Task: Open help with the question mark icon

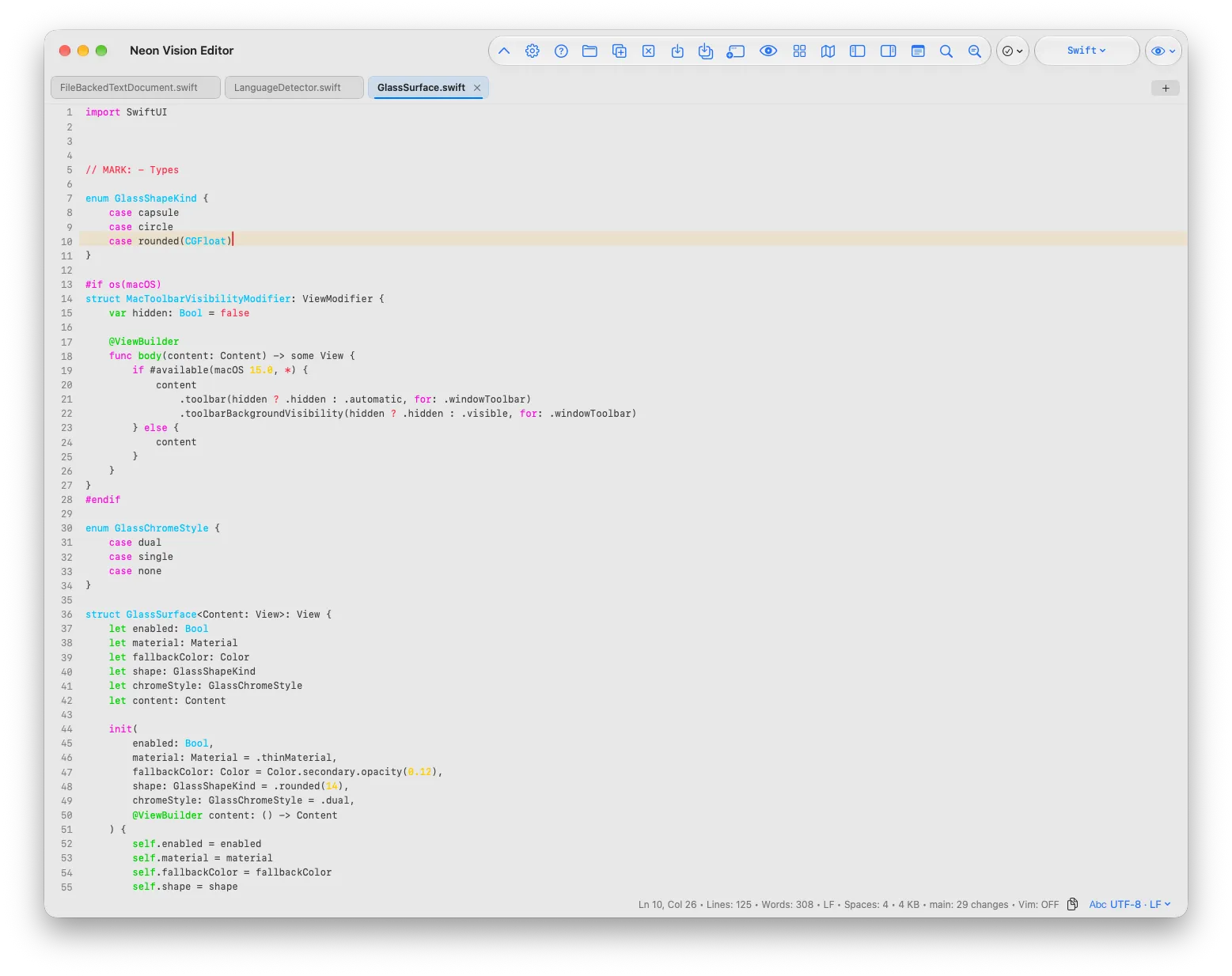Action: [561, 51]
